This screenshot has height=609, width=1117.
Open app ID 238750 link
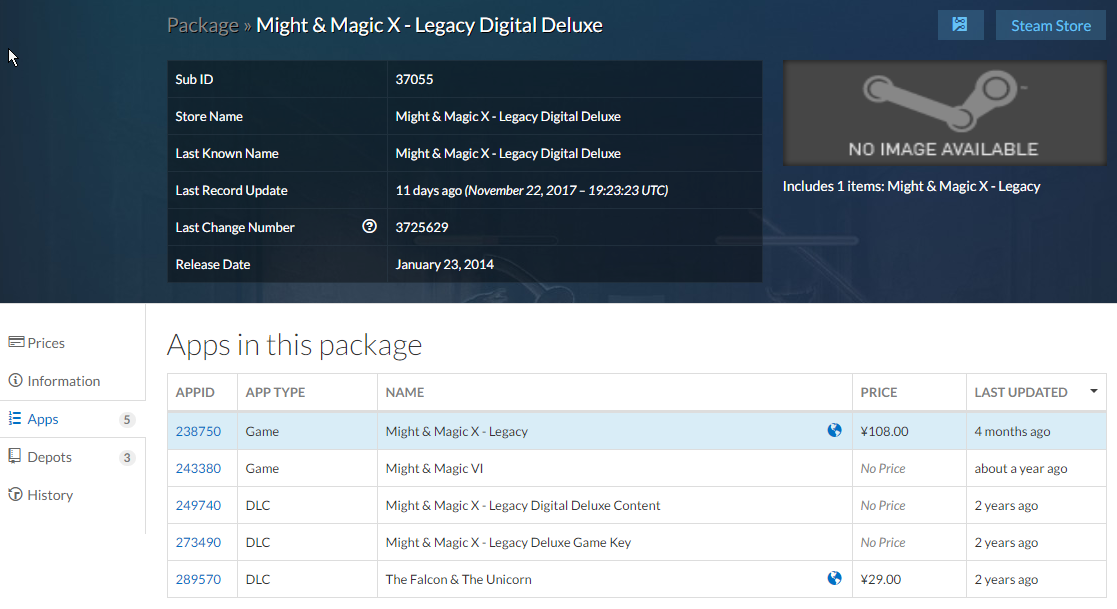coord(198,432)
